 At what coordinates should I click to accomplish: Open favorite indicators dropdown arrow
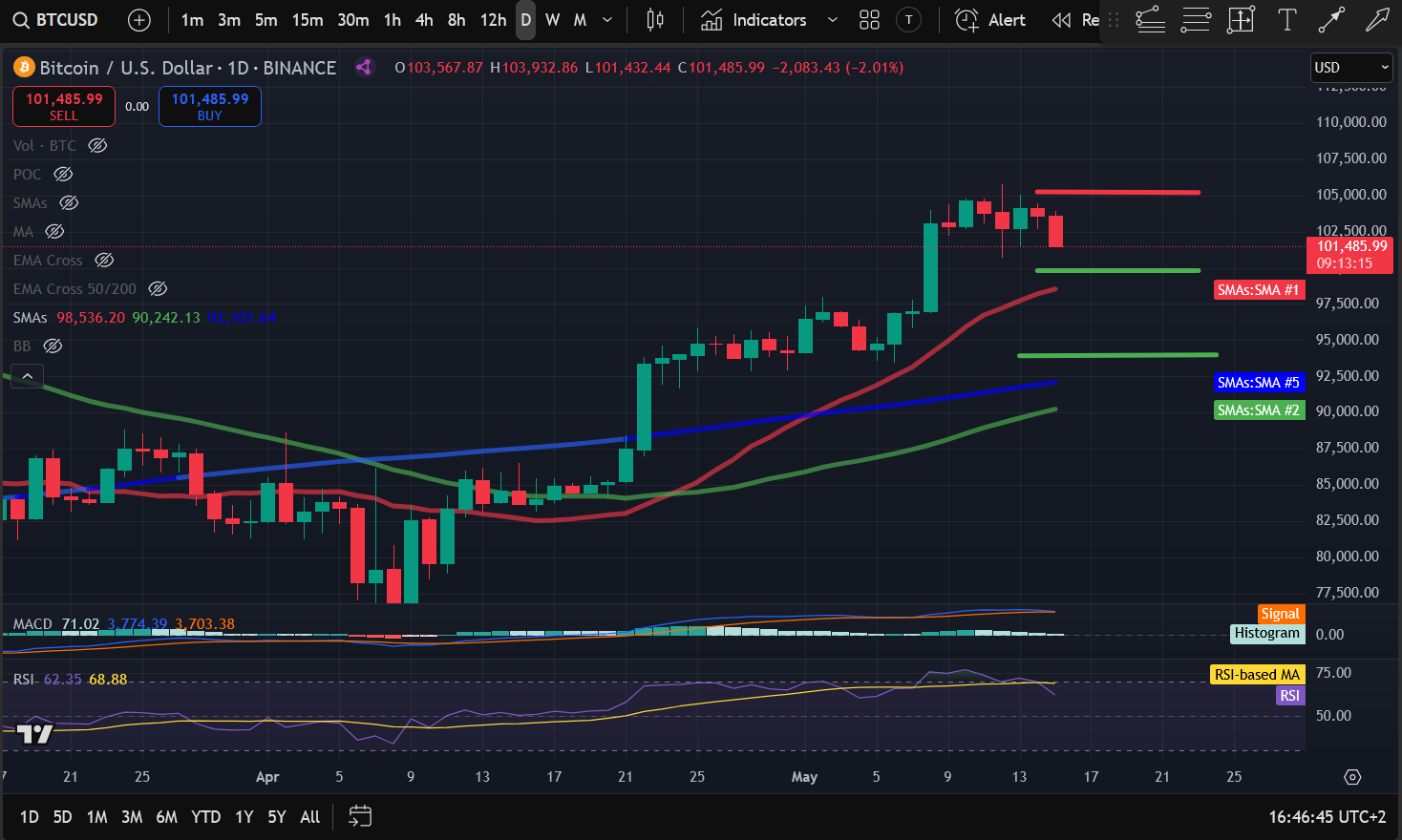click(833, 20)
